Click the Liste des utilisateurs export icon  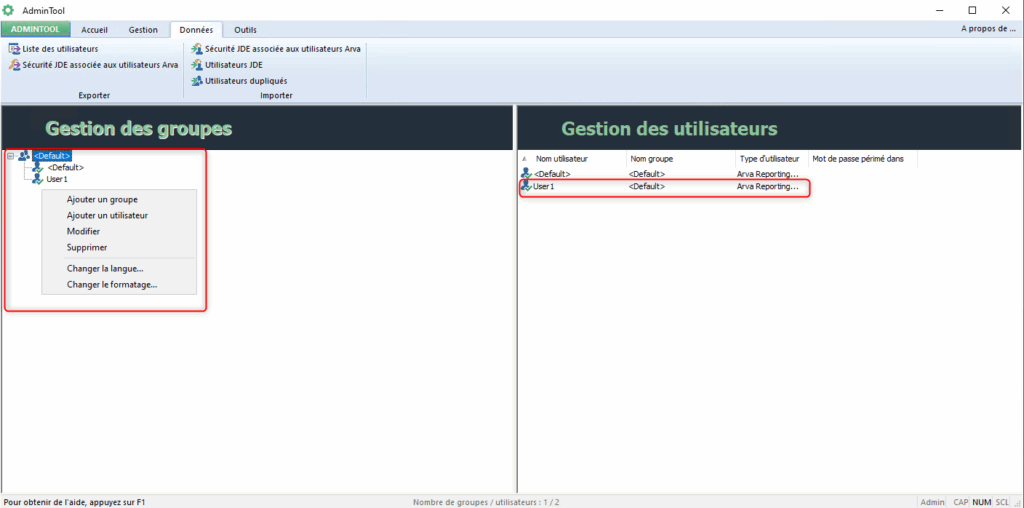[14, 49]
